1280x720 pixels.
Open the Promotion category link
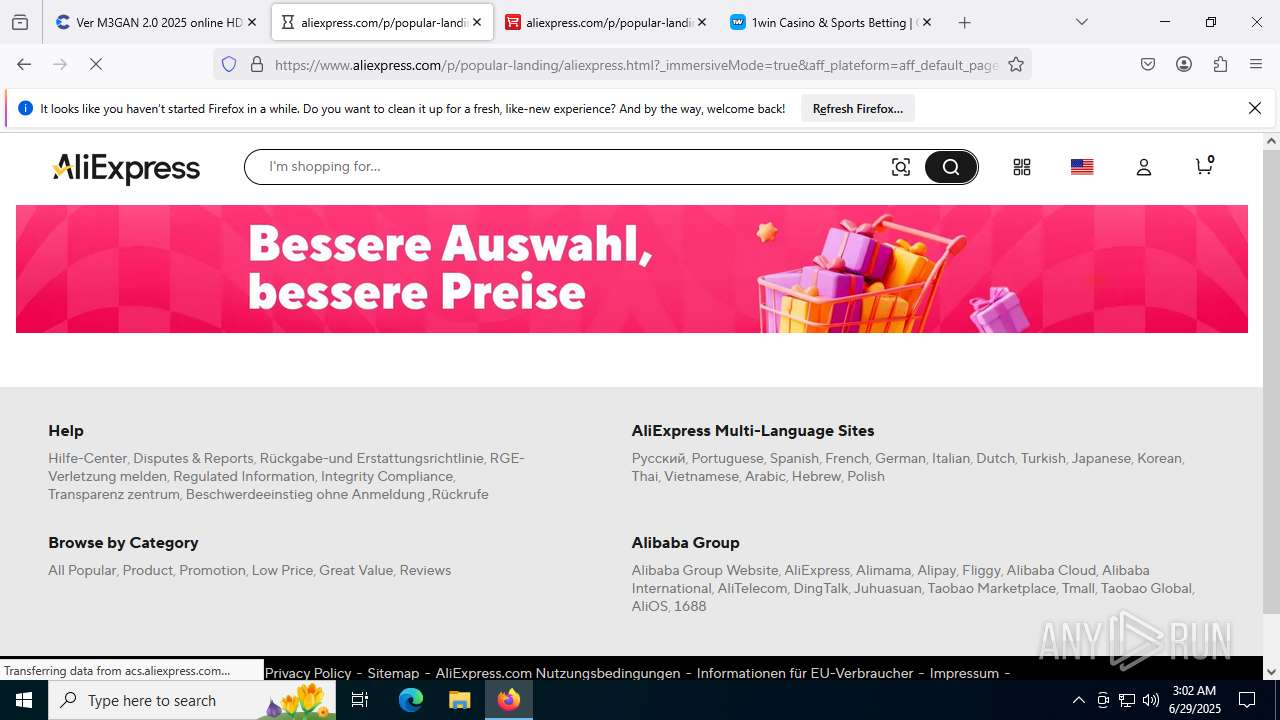pos(212,570)
